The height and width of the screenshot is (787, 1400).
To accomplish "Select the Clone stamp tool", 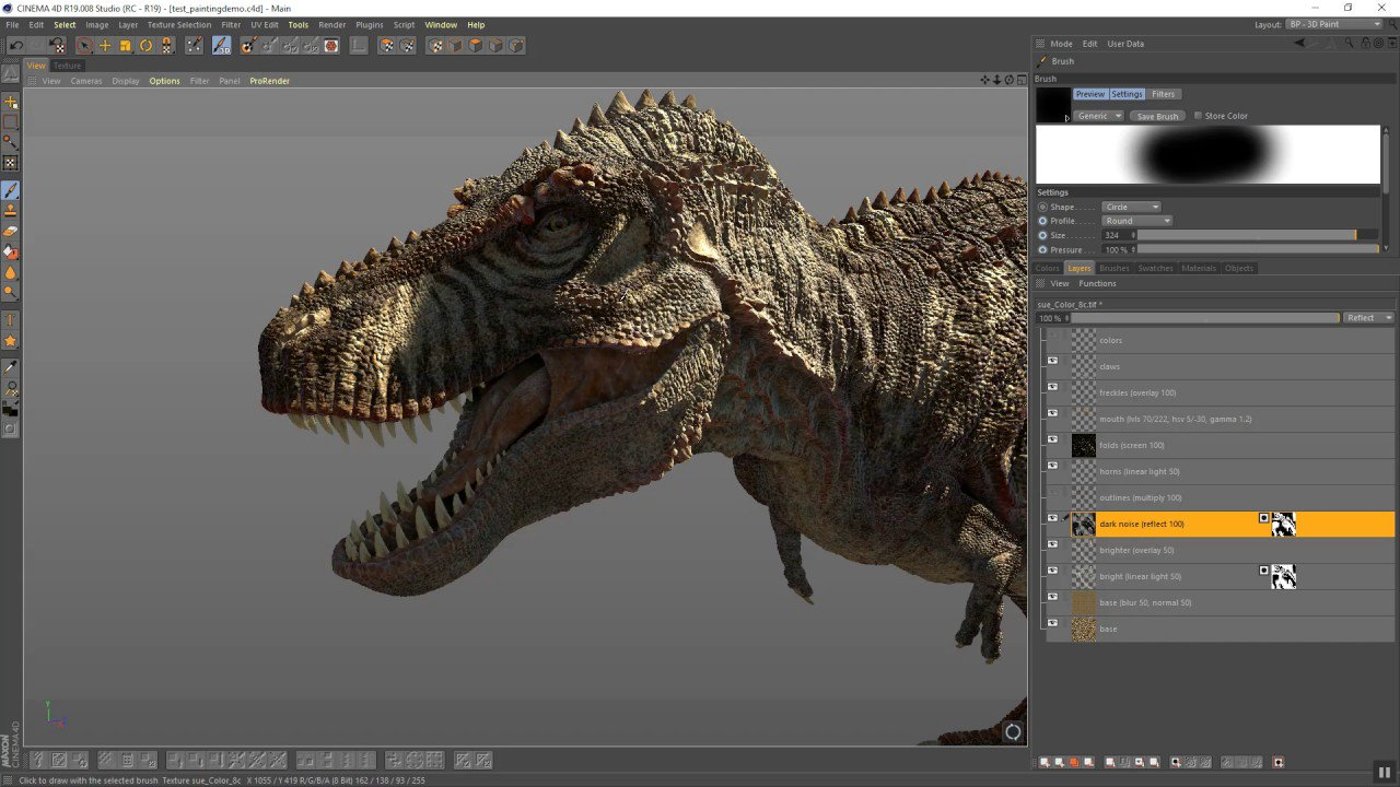I will [x=11, y=210].
